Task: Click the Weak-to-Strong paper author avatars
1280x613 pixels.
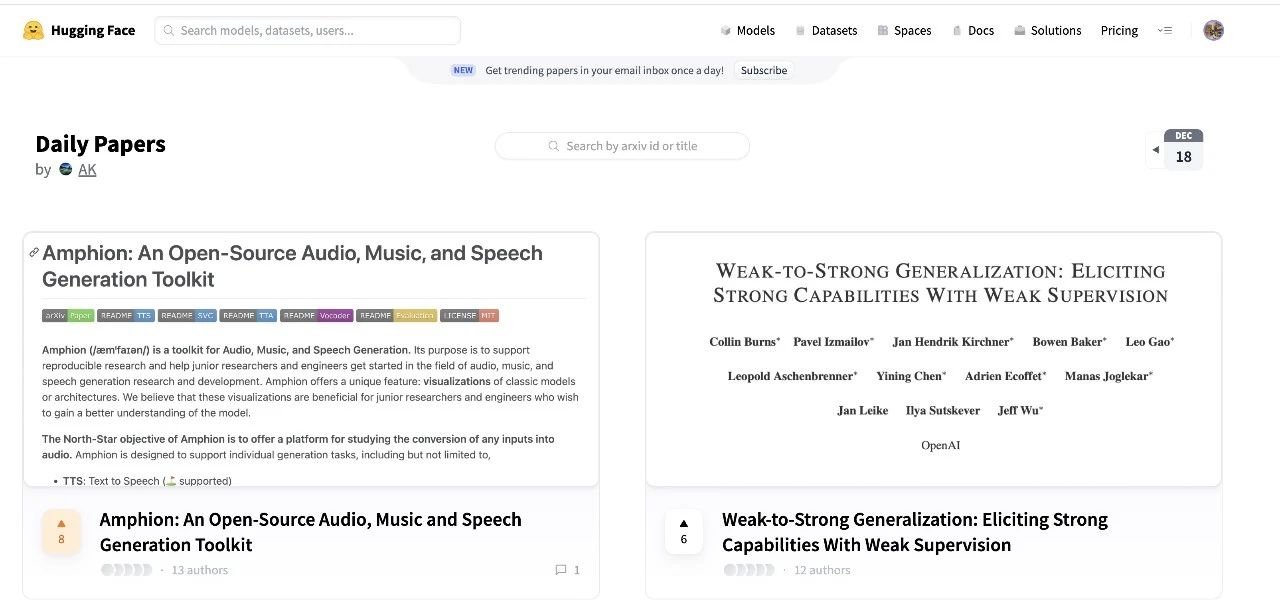Action: 748,570
